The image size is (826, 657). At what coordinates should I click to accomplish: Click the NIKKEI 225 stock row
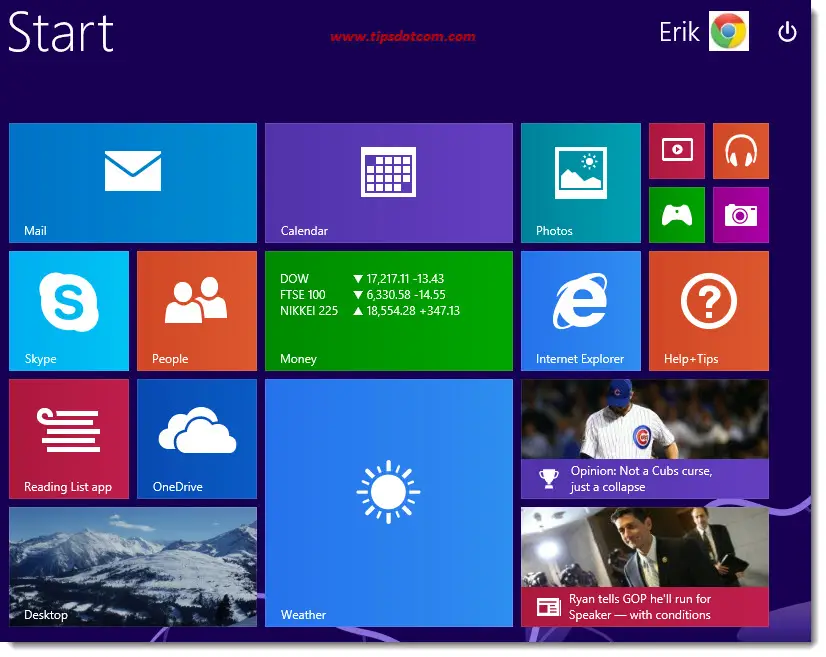[370, 311]
